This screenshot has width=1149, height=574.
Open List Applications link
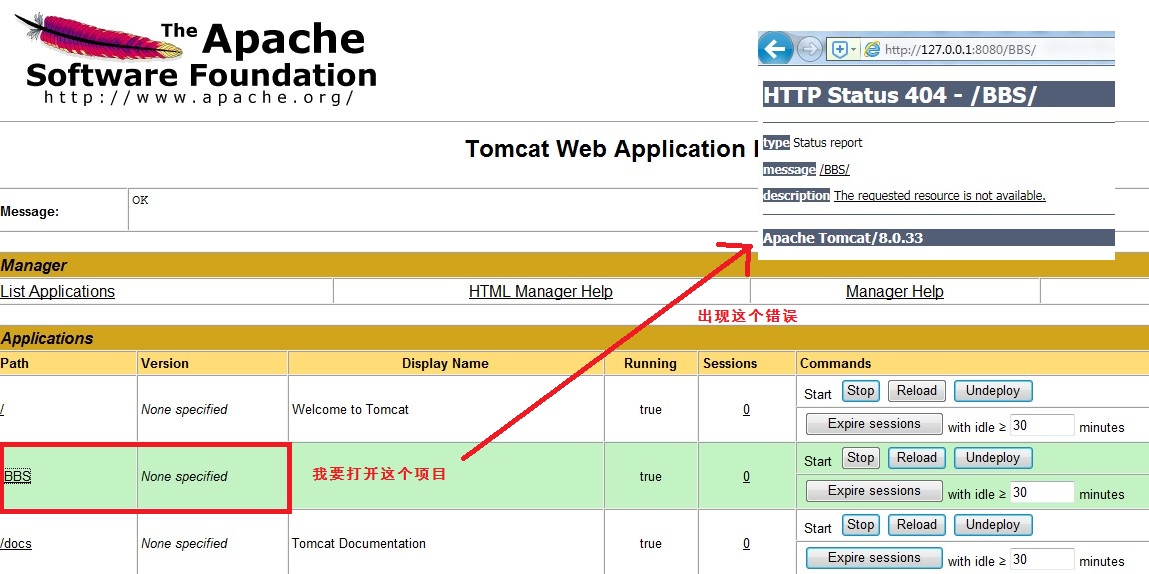(x=57, y=292)
